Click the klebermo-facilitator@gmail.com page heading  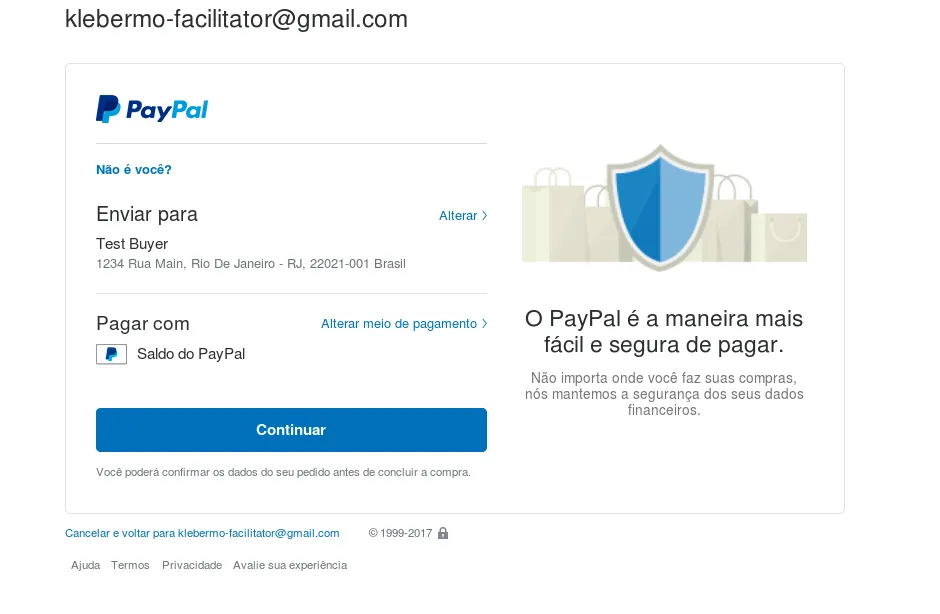236,19
